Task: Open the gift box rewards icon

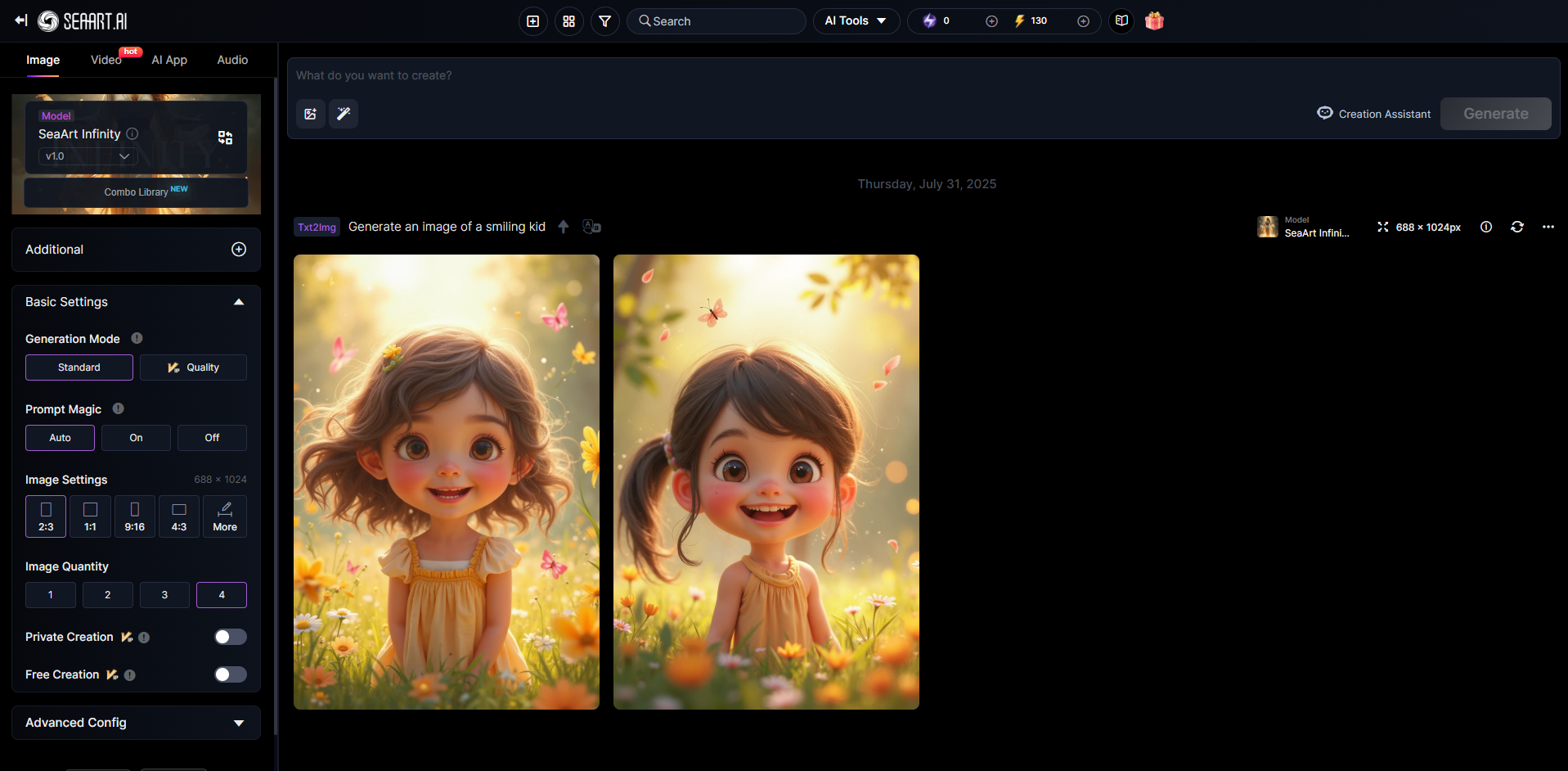Action: (x=1154, y=21)
